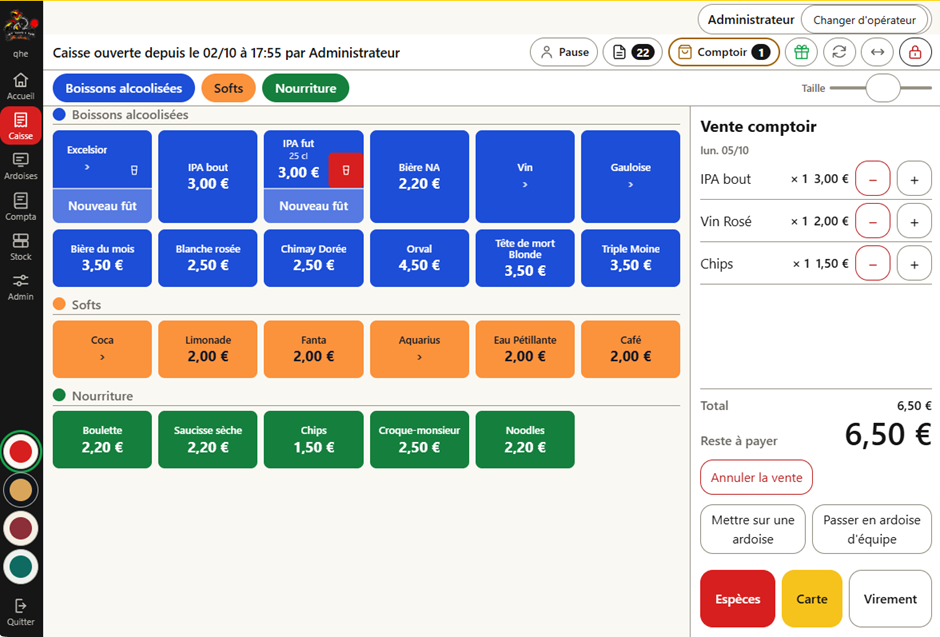Screen dimensions: 940x637
Task: Select the tan orange color theme circle
Action: pos(21,490)
